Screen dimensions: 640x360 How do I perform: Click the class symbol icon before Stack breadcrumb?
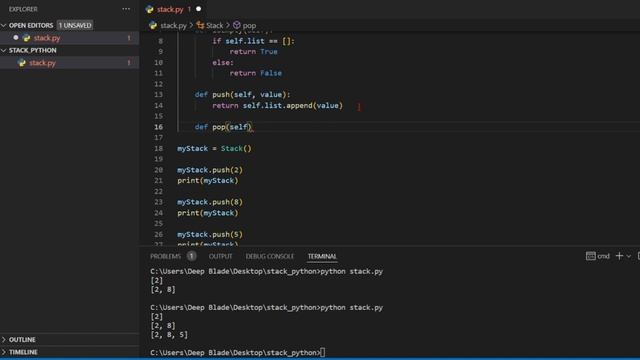point(200,25)
